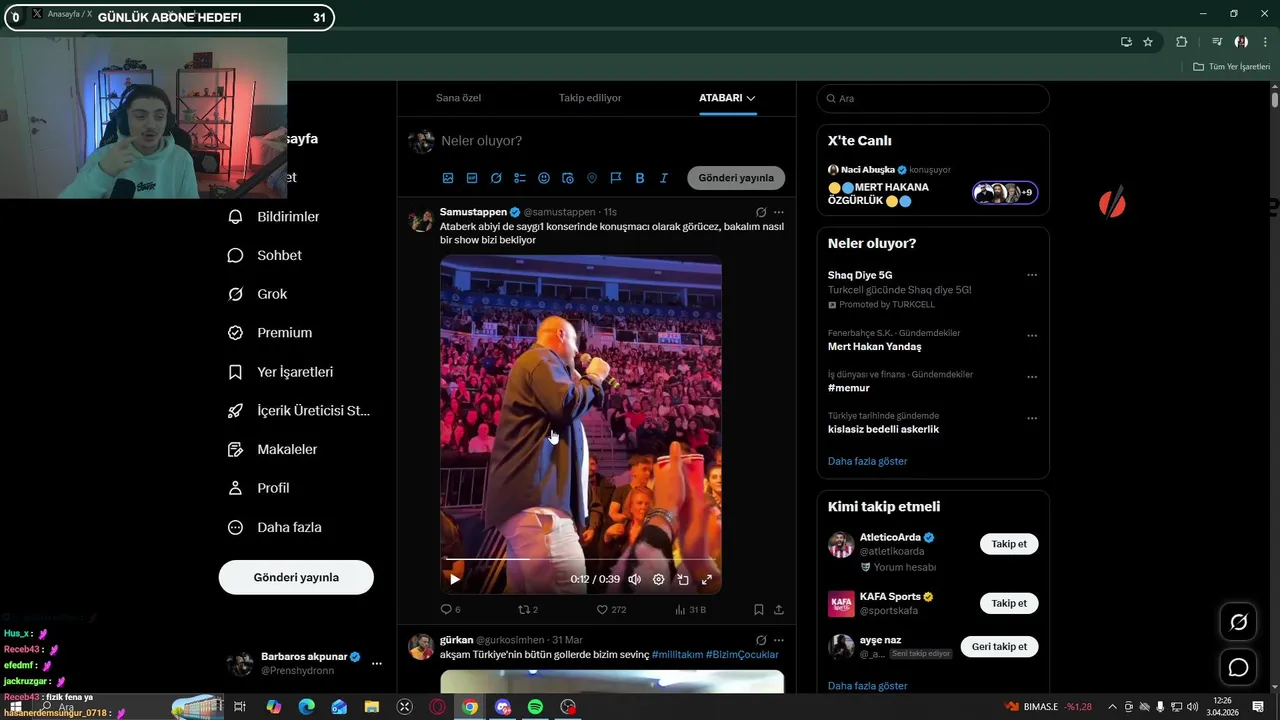Click the Ara search field on X
Screen dimensions: 1280x720
coord(933,99)
